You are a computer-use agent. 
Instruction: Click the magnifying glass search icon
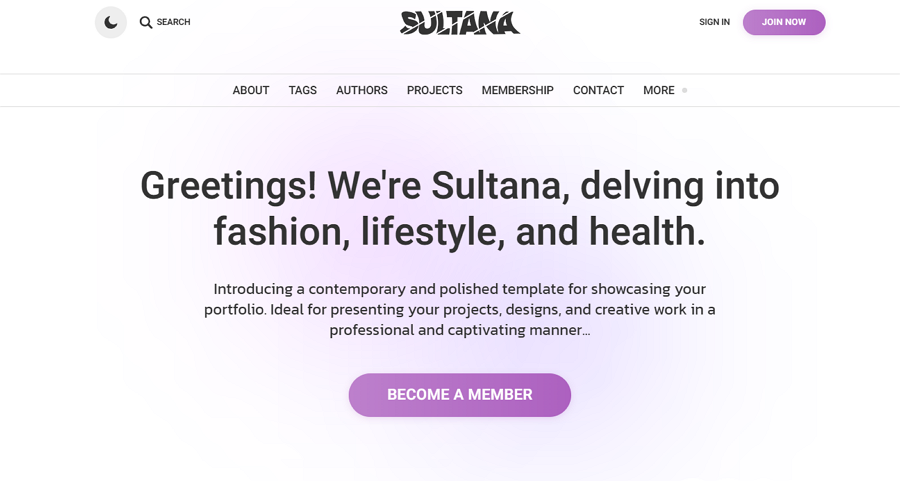[x=146, y=22]
